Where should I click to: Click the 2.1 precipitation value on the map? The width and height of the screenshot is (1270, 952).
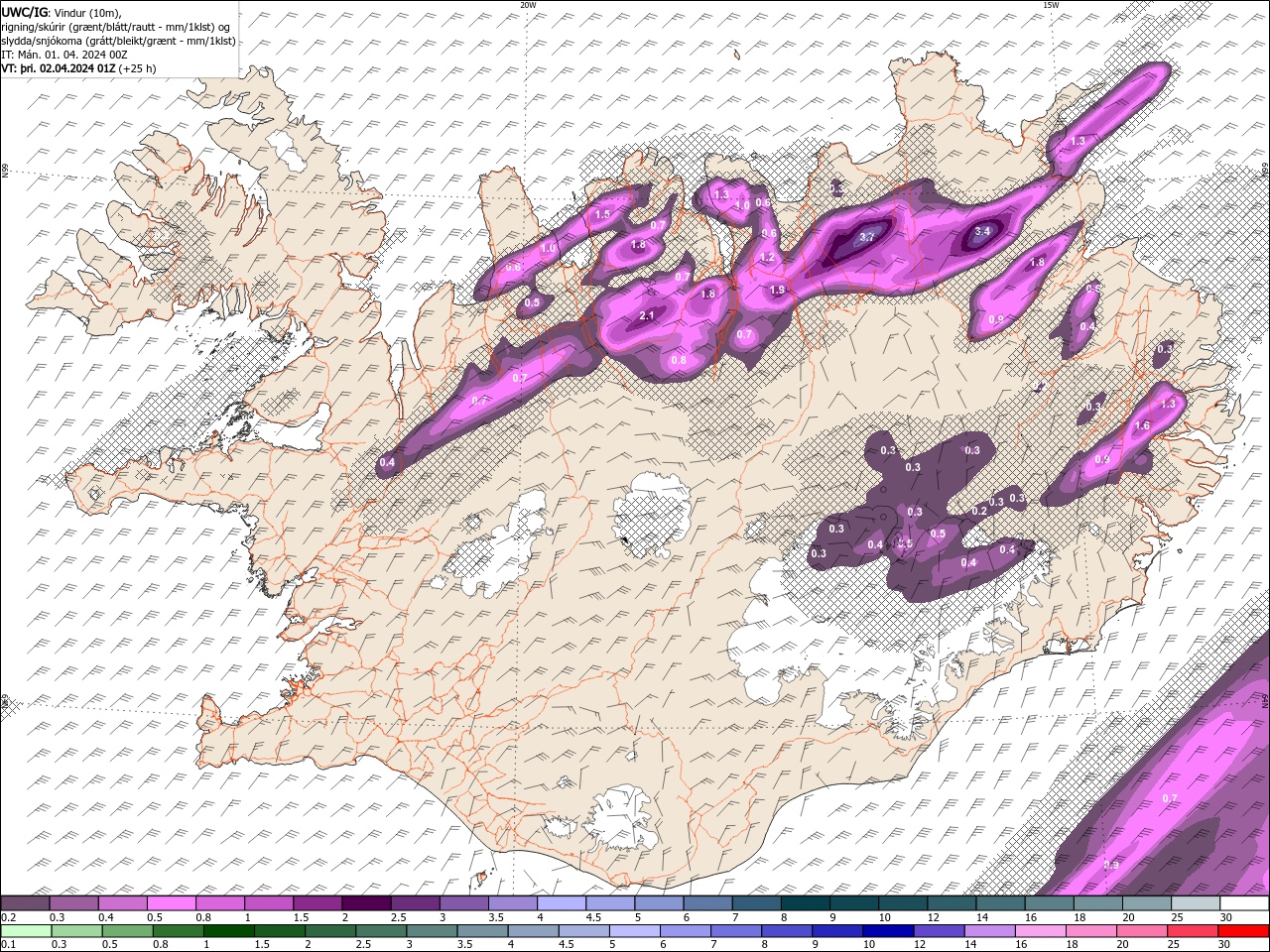coord(646,315)
